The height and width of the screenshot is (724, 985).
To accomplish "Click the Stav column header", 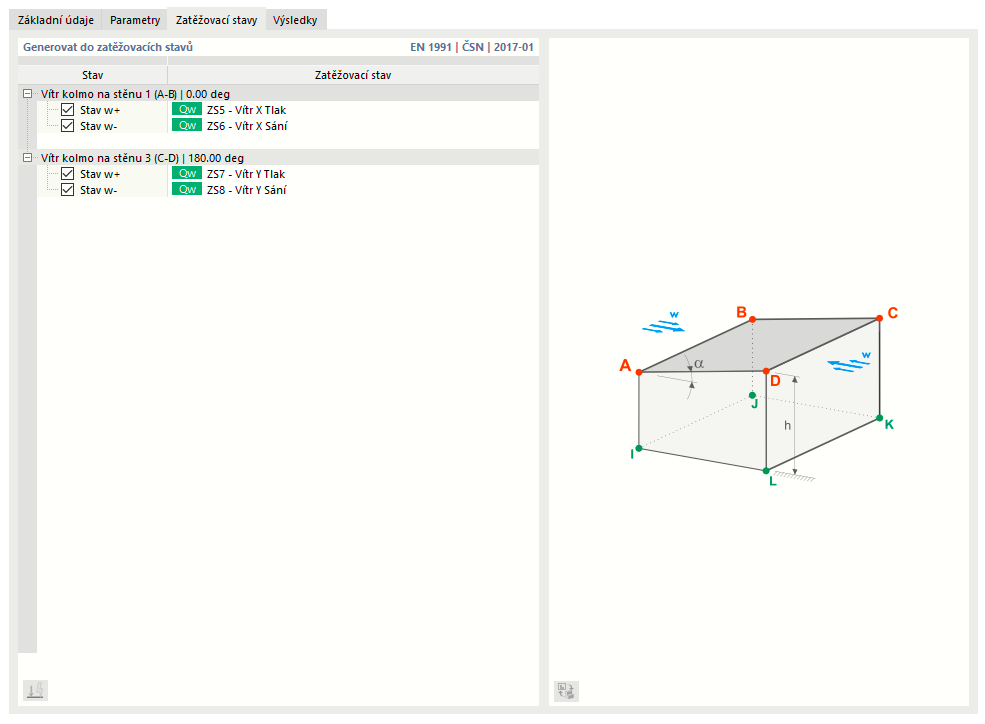I will point(92,74).
